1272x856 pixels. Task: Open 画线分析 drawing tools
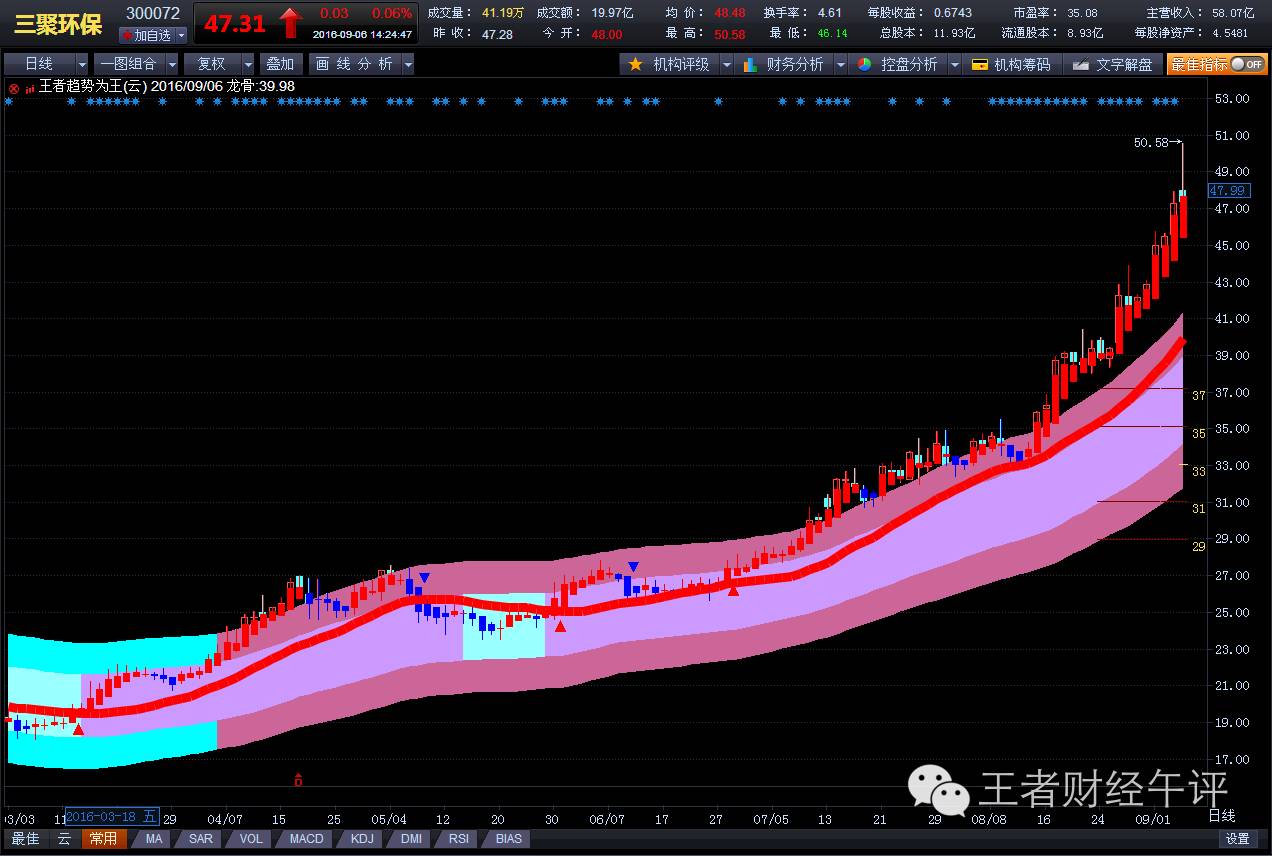354,64
